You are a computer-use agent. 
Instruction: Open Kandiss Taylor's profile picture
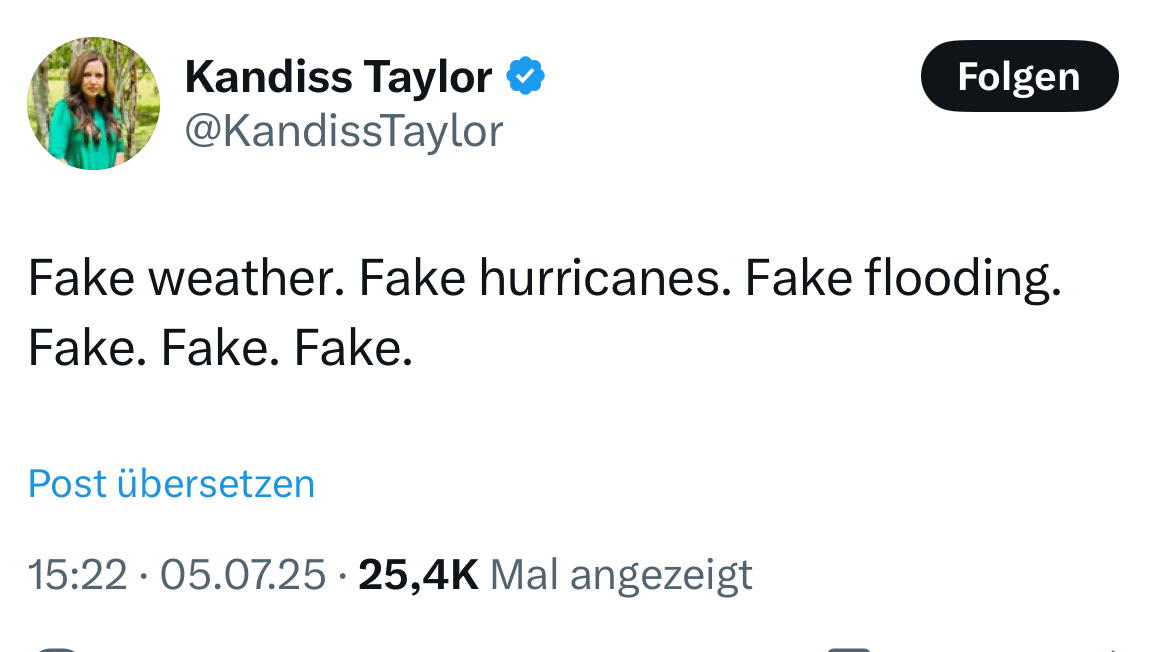pyautogui.click(x=93, y=104)
